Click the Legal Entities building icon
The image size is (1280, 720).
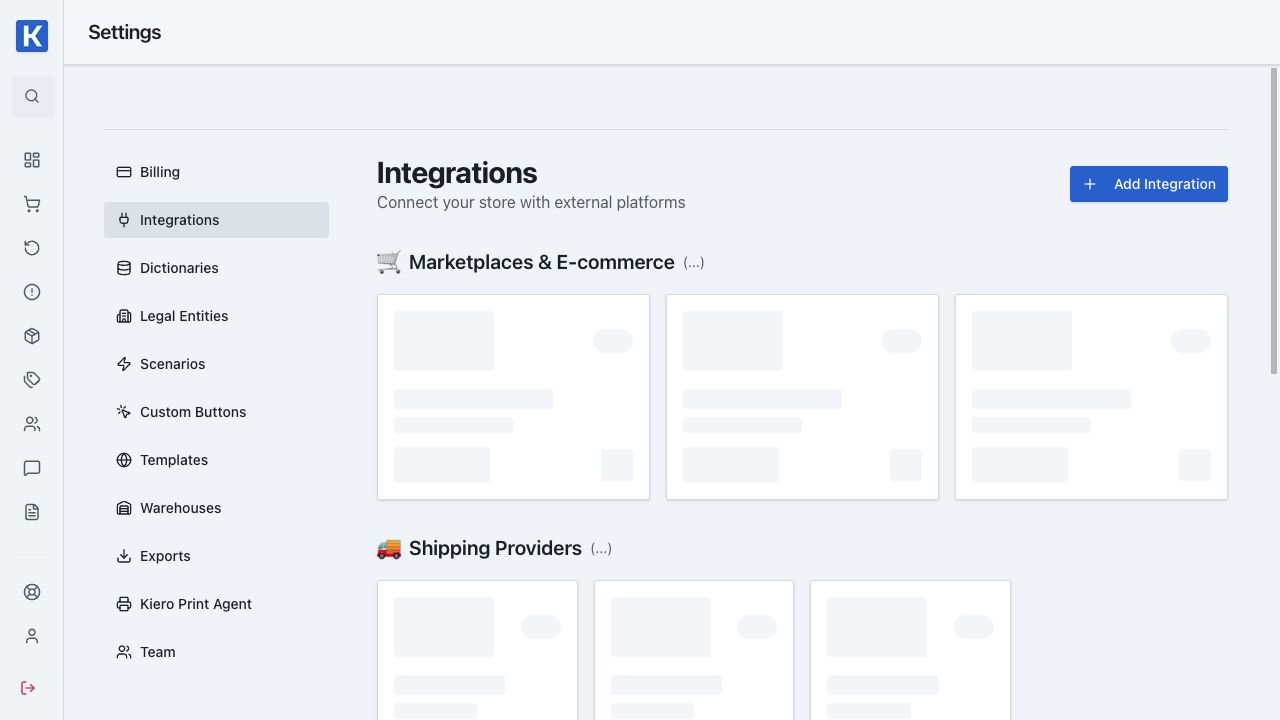pyautogui.click(x=124, y=316)
